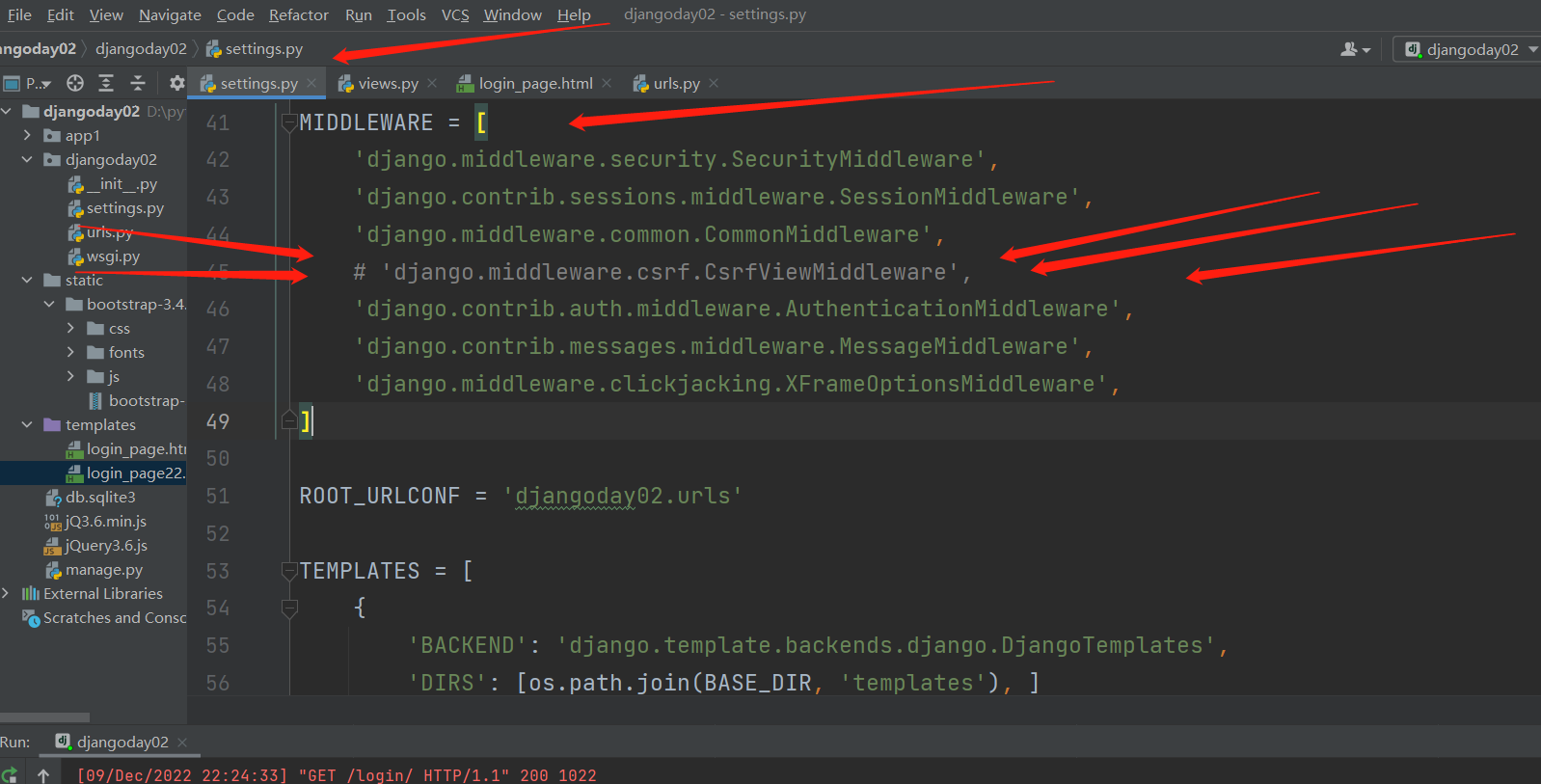Open the Project view selector dropdown
Screen dimensions: 1541x784
point(28,83)
